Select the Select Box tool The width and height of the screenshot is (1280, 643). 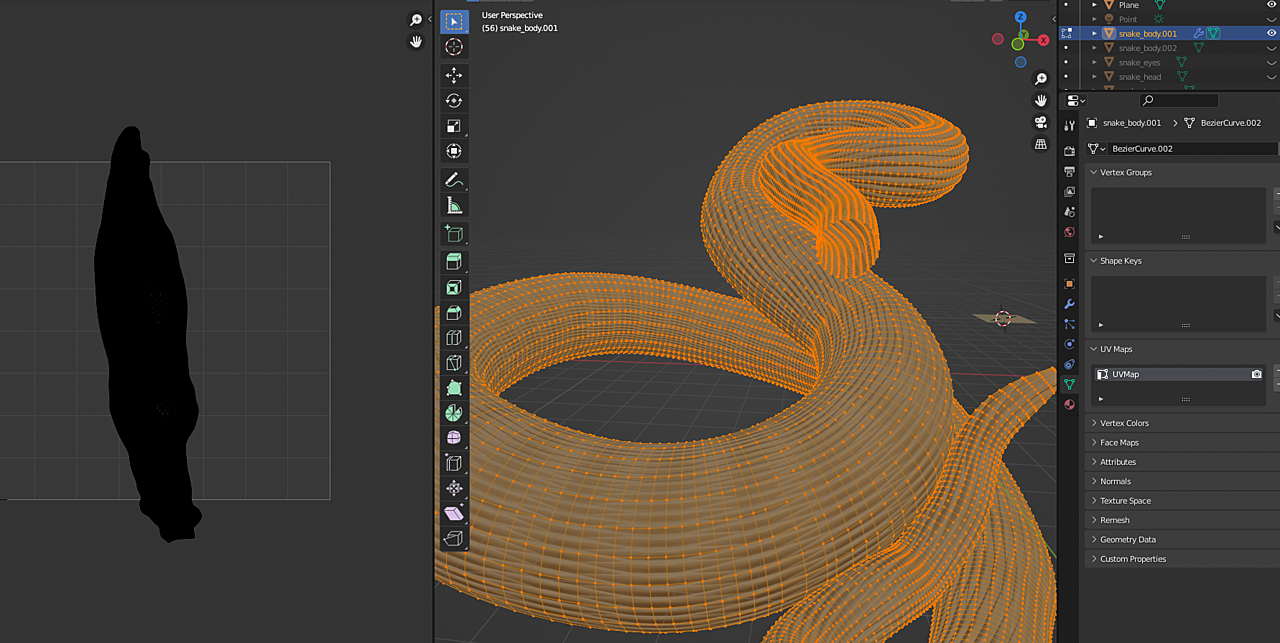454,22
